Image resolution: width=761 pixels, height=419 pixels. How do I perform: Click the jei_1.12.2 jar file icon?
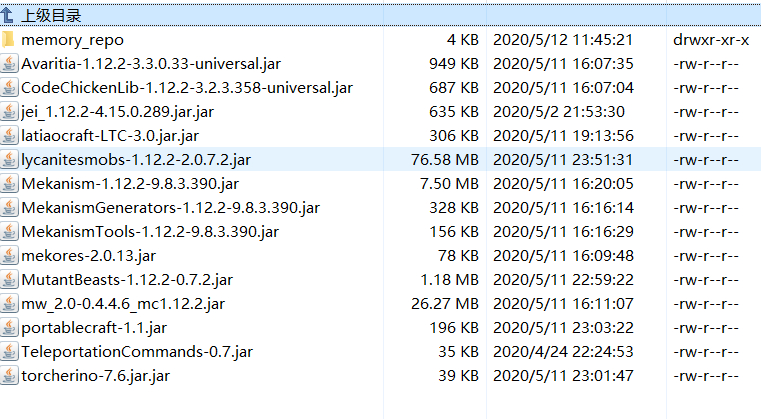(9, 112)
